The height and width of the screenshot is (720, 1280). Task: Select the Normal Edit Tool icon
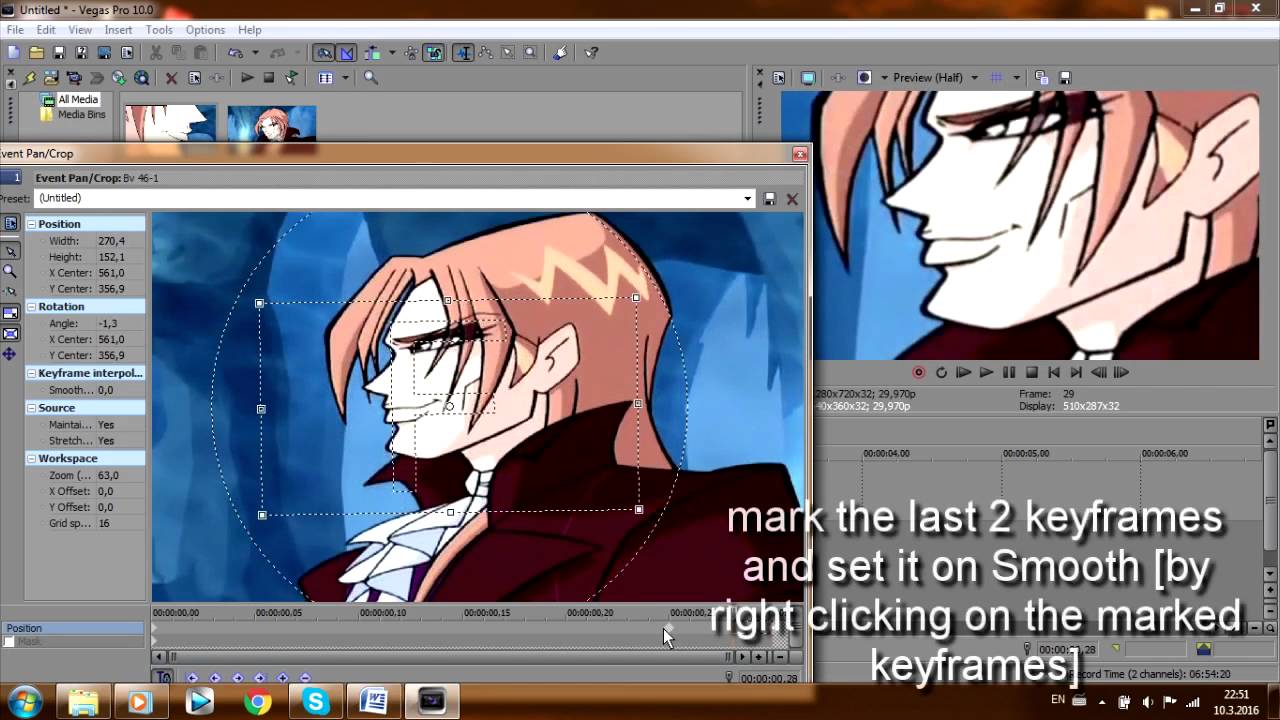click(464, 52)
